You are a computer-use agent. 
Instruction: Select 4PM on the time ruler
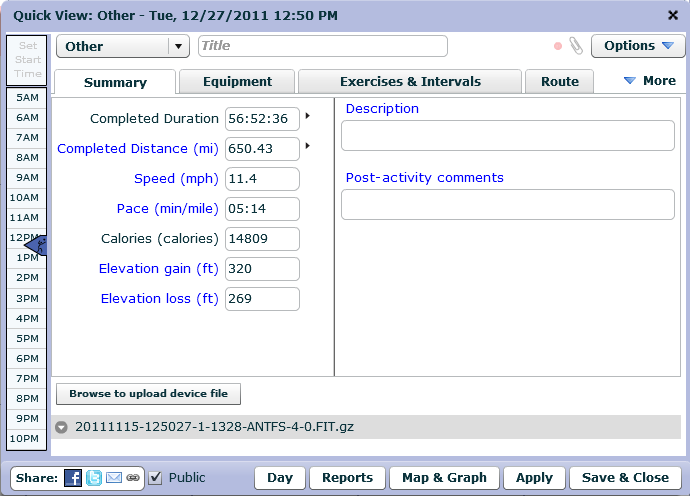(27, 319)
